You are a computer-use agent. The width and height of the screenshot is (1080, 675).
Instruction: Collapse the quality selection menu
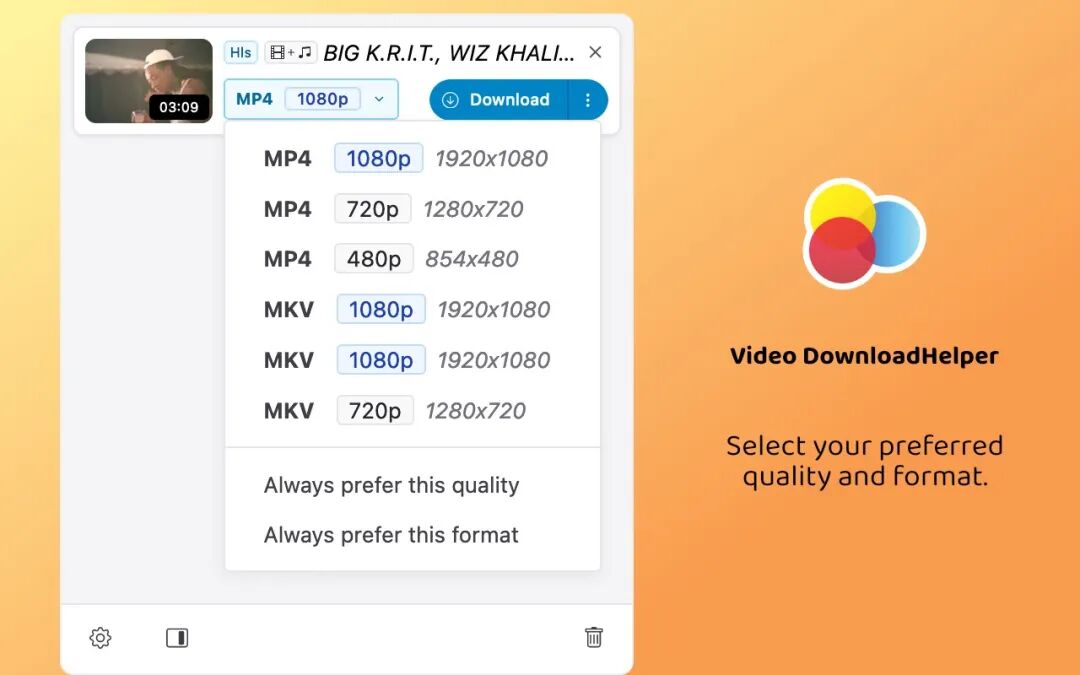pyautogui.click(x=378, y=99)
